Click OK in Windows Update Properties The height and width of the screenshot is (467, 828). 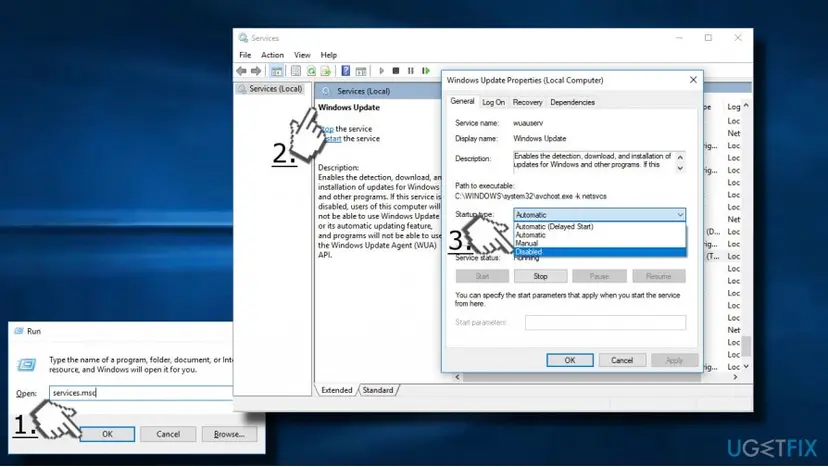coord(570,360)
